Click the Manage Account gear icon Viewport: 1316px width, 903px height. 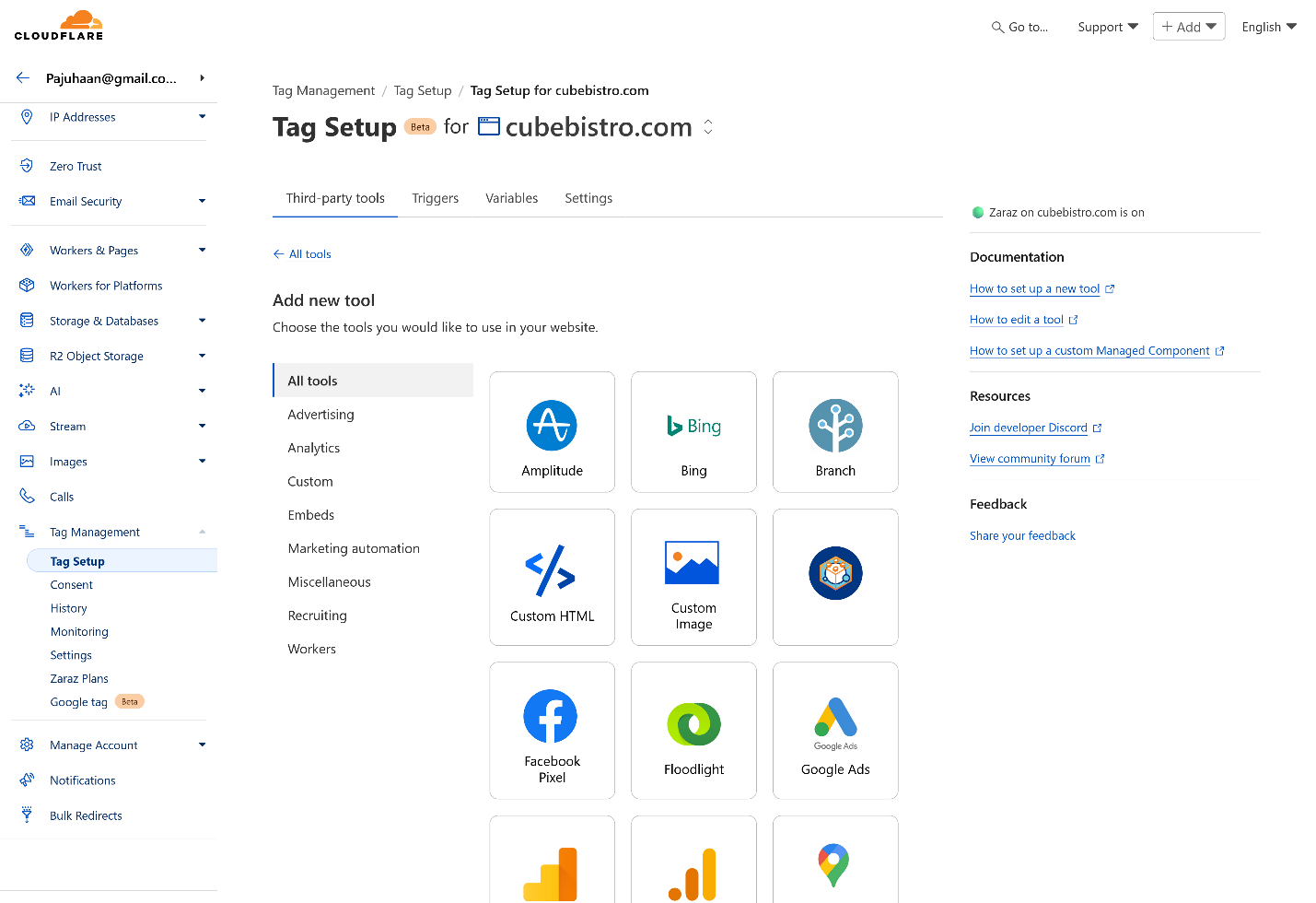pos(27,745)
